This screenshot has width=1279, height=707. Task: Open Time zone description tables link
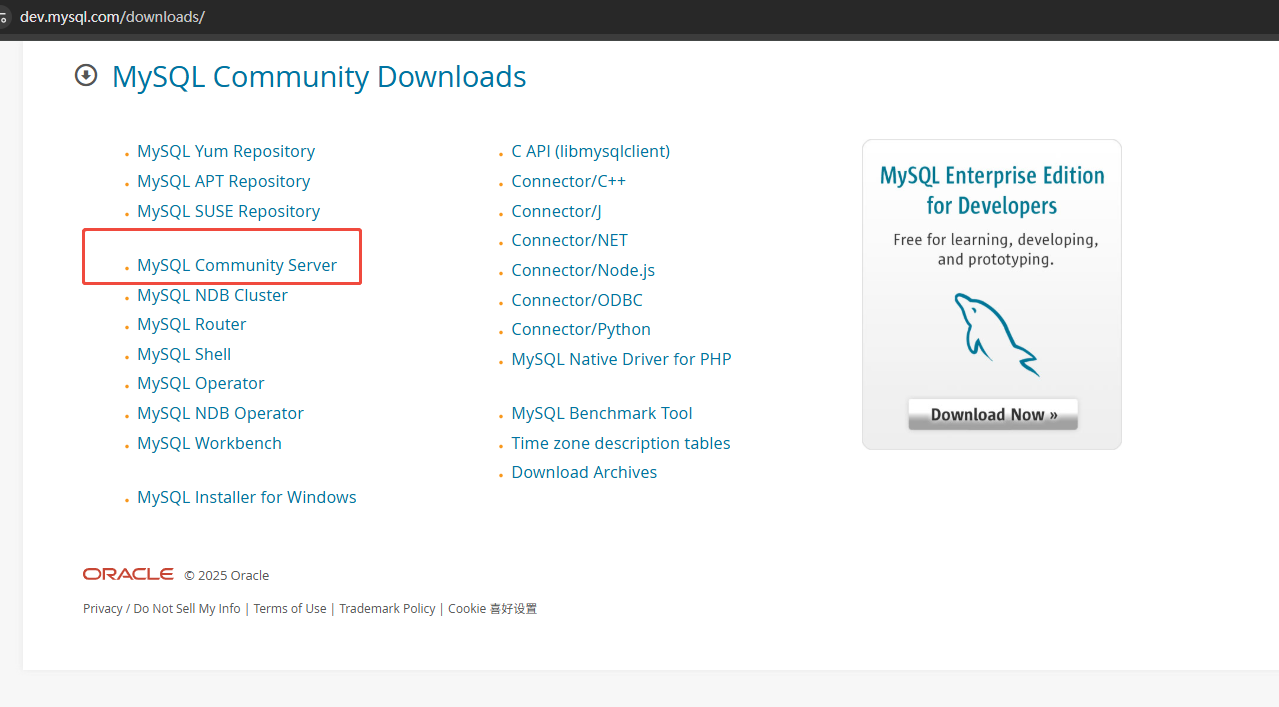[621, 443]
